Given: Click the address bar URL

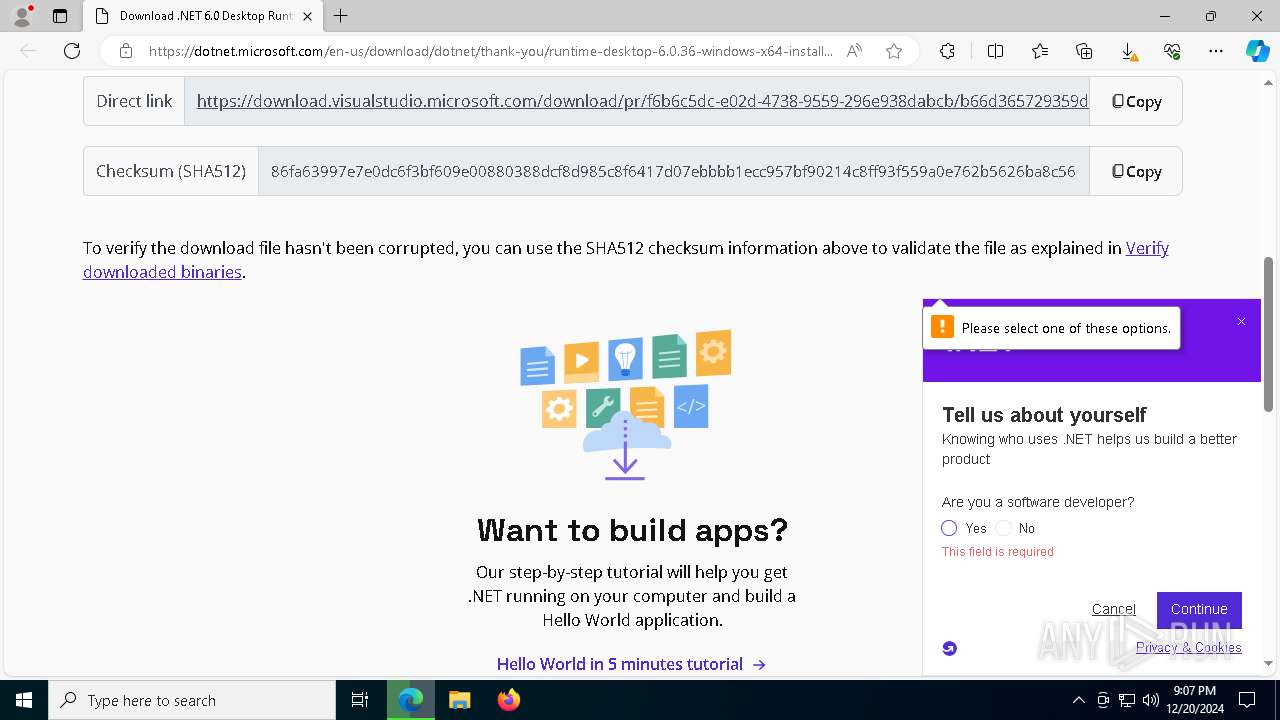Looking at the screenshot, I should click(490, 51).
